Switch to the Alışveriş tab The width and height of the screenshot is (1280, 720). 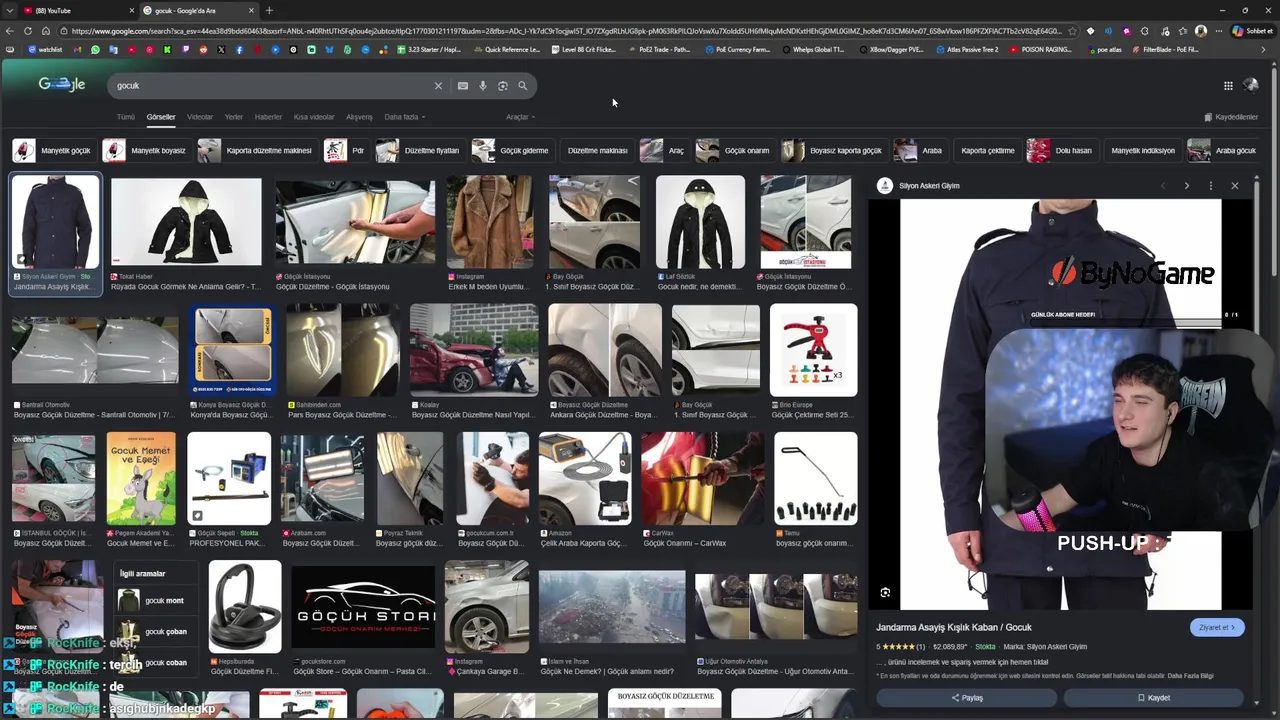359,117
